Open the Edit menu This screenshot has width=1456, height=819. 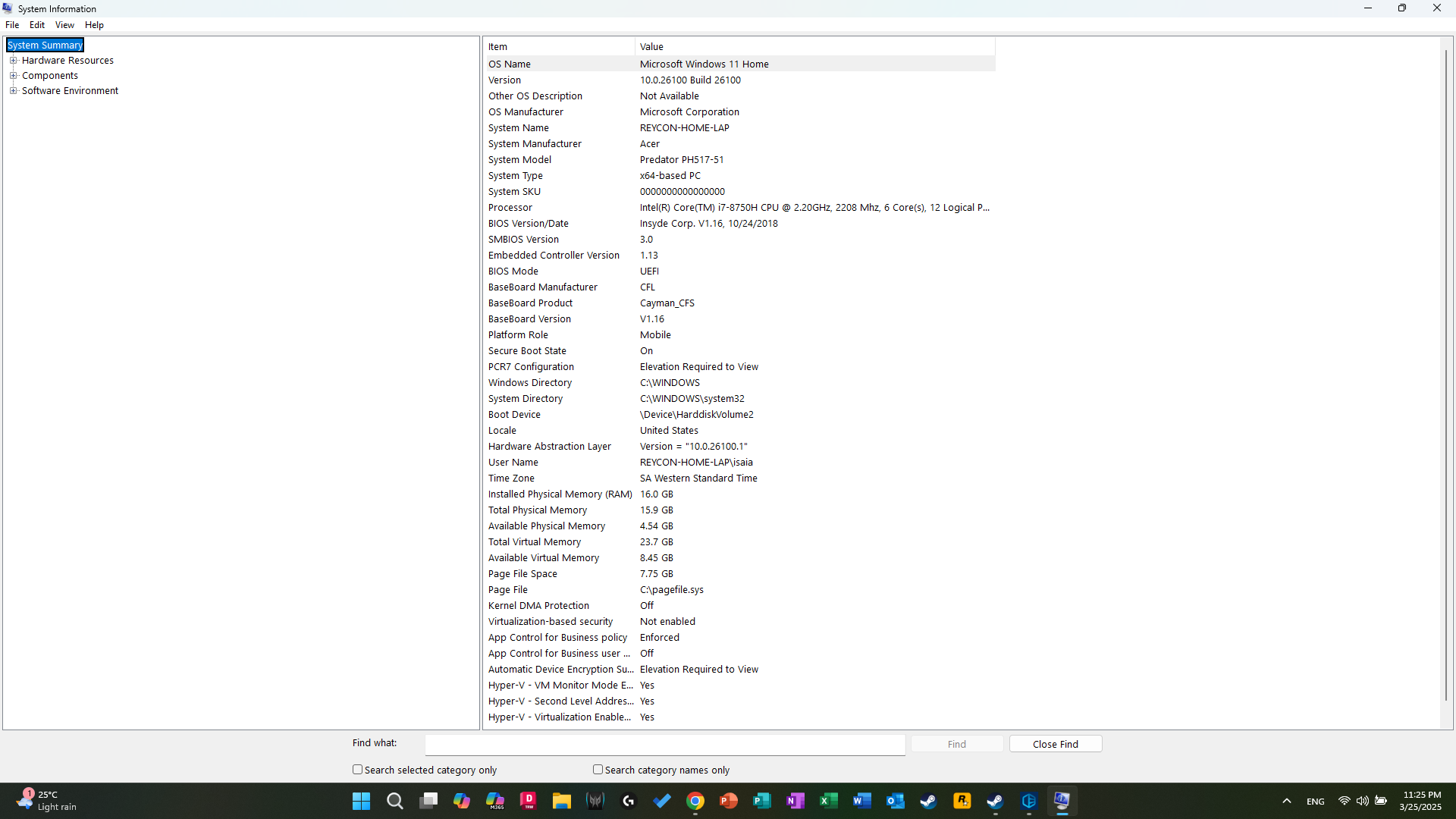[37, 25]
